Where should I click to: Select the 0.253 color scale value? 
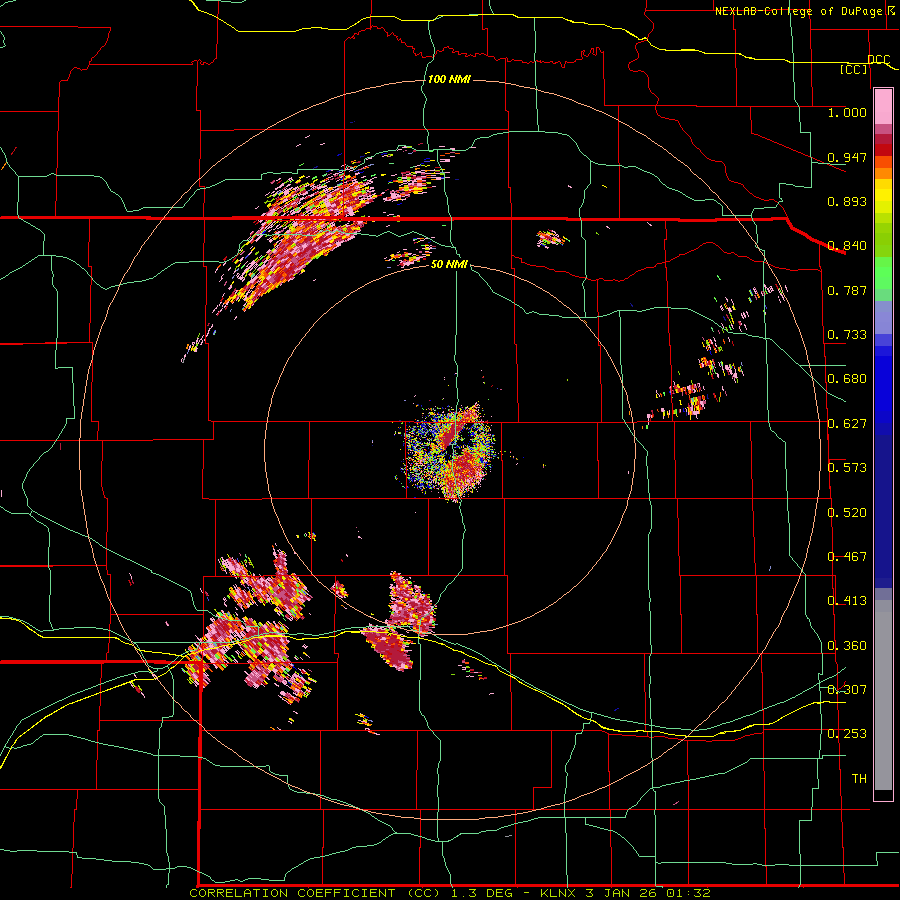847,734
